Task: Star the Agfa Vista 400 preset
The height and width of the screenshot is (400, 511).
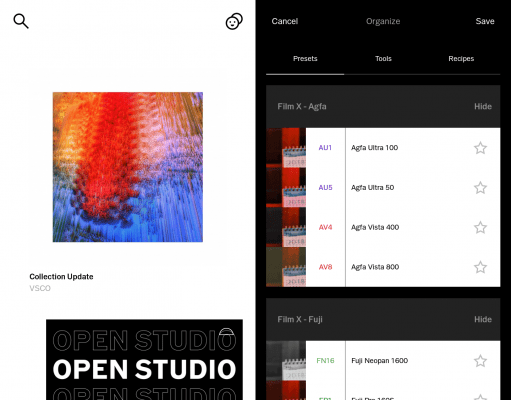Action: [480, 227]
